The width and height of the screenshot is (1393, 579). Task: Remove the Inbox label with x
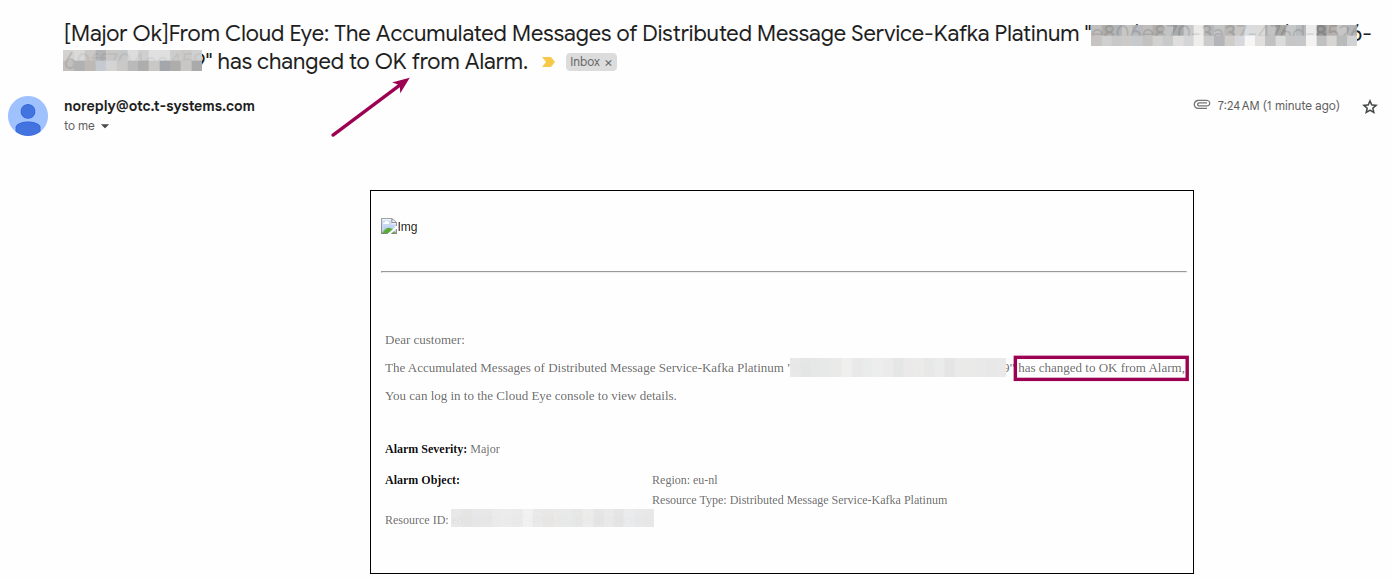[608, 63]
